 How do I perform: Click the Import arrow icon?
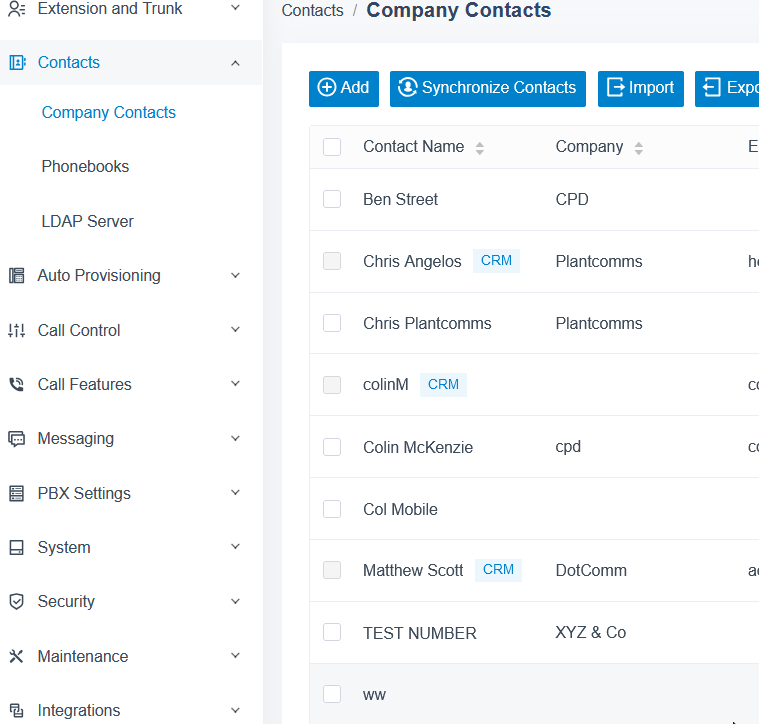616,88
